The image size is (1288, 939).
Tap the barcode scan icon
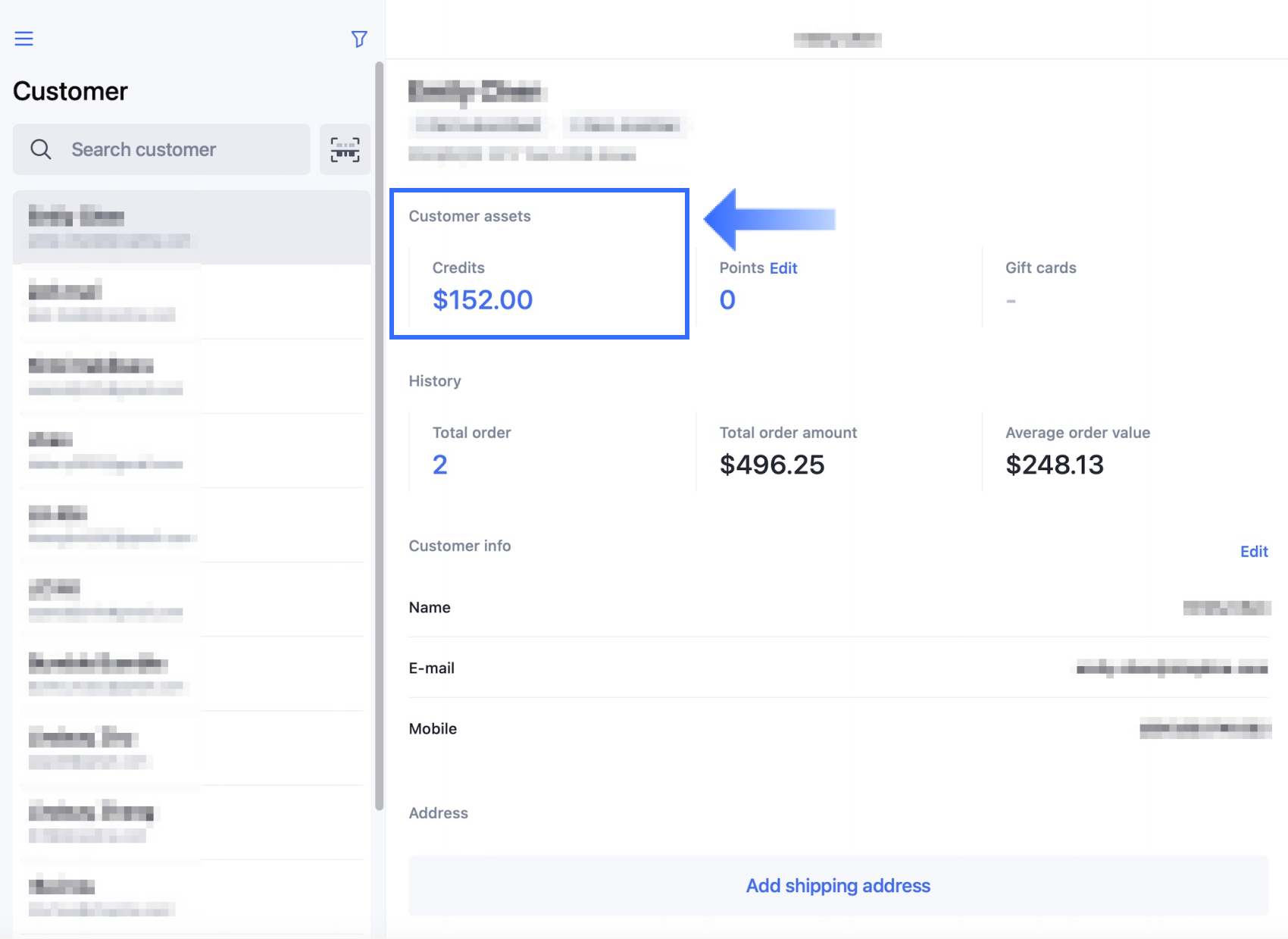tap(345, 149)
